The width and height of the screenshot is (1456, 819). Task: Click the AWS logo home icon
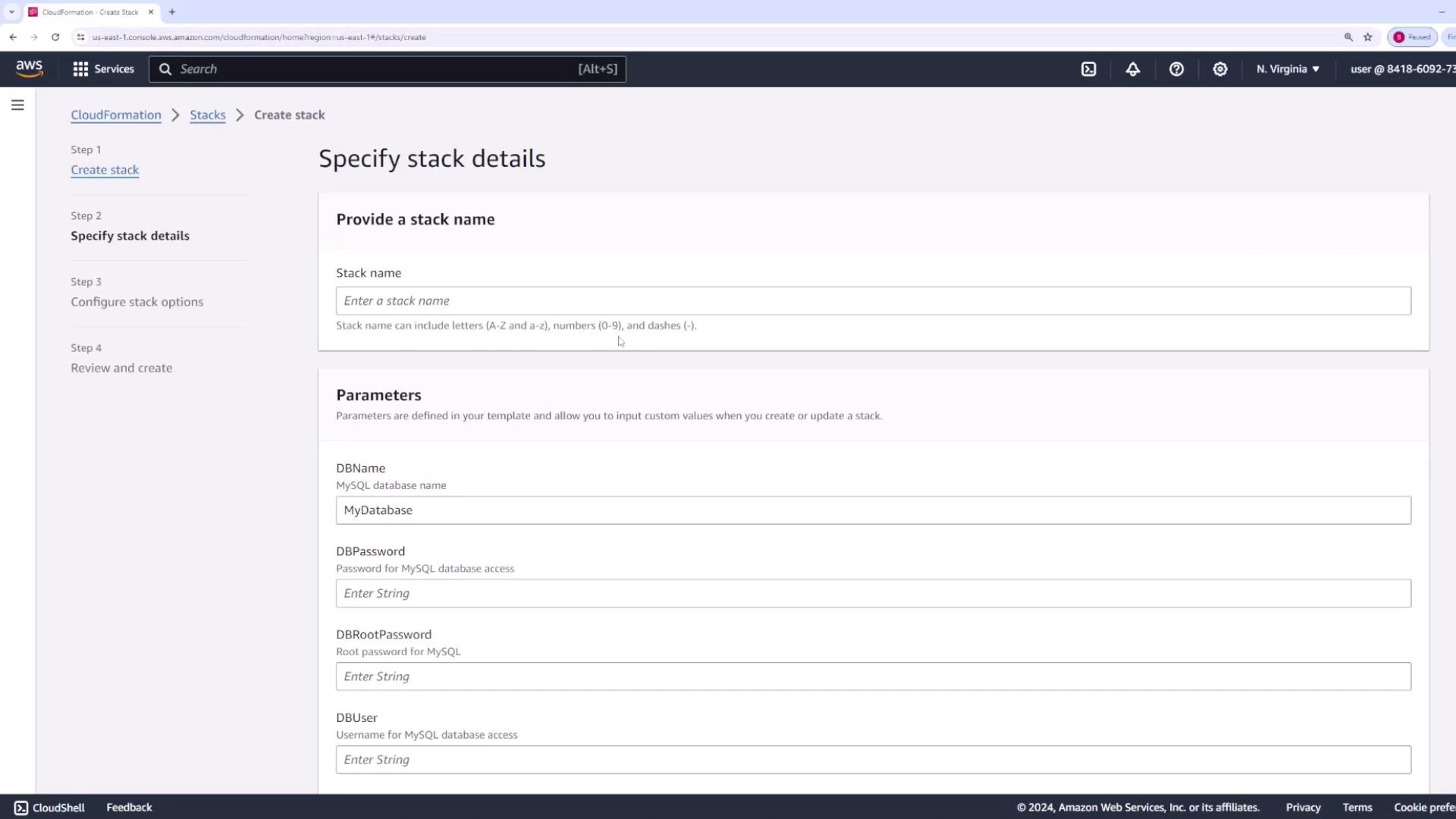pyautogui.click(x=30, y=69)
